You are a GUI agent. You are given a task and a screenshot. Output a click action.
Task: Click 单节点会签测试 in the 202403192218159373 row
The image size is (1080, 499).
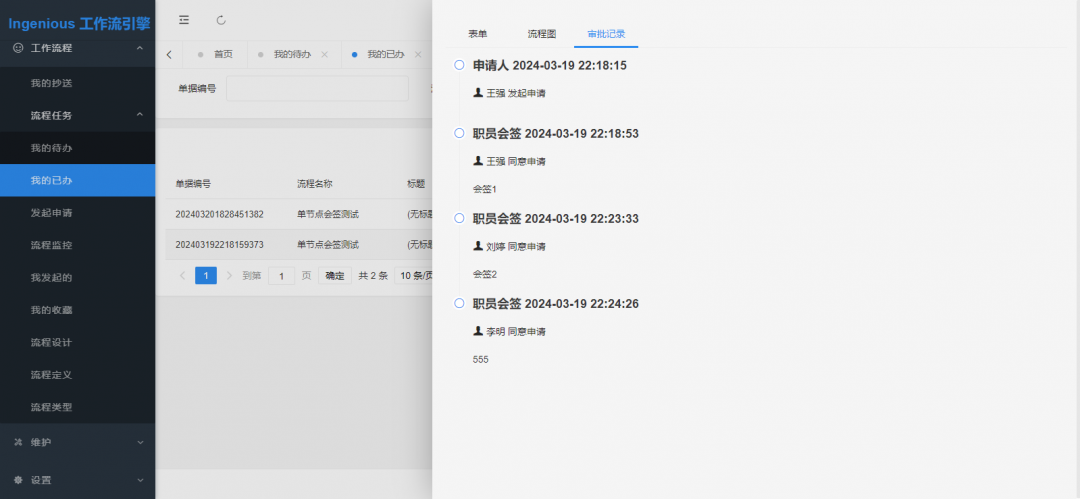pos(328,245)
